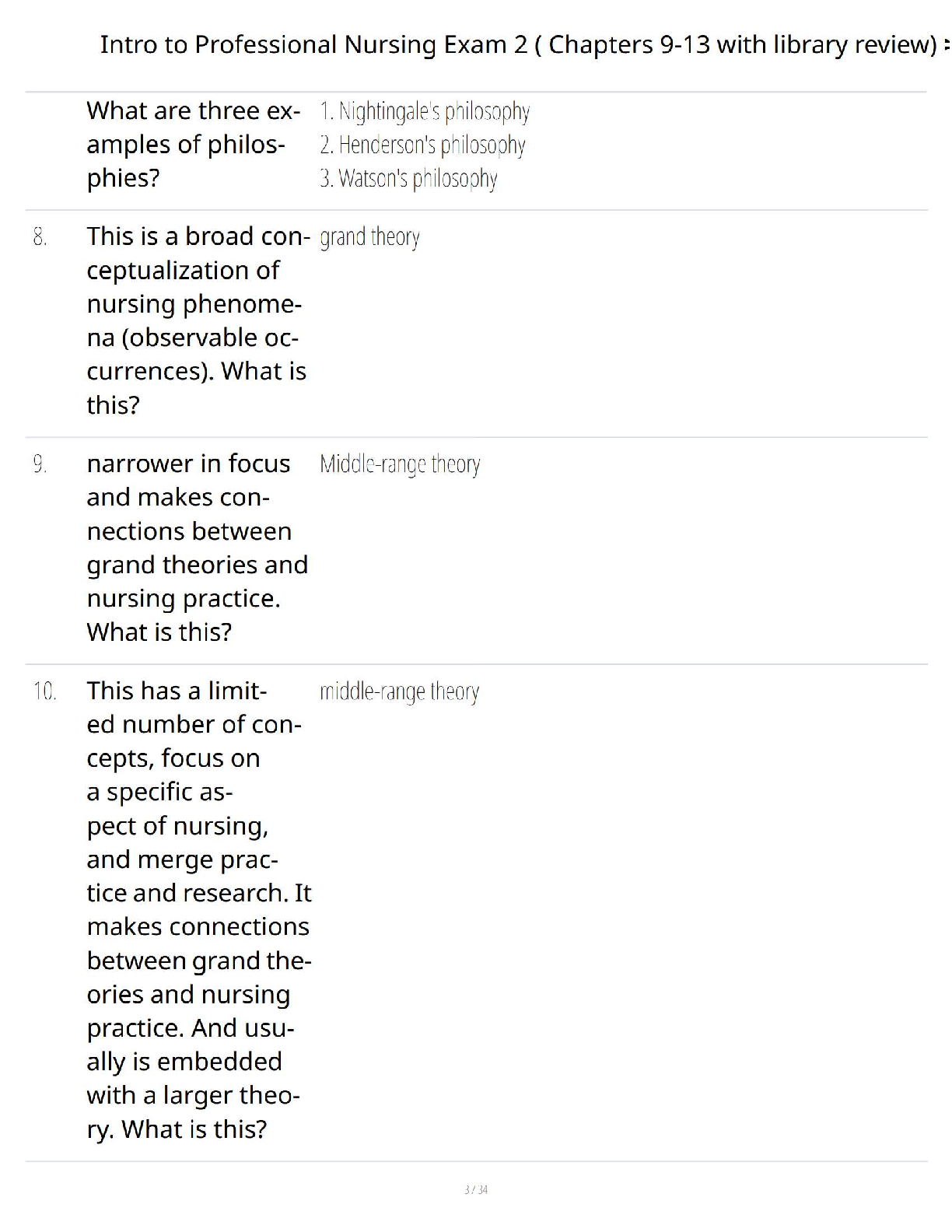Click 'merge practice and research' text in question 10
The height and width of the screenshot is (1232, 952).
198,877
